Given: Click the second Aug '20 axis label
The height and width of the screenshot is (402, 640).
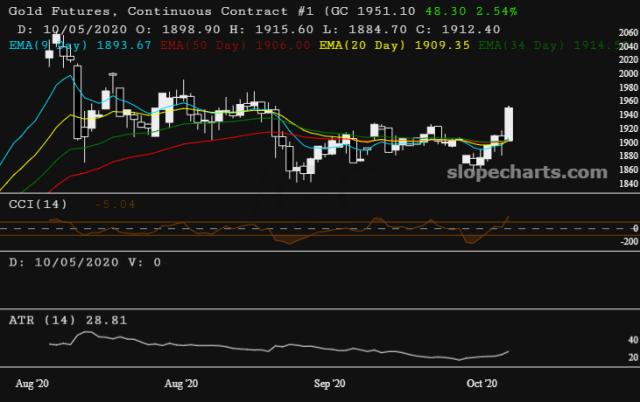Looking at the screenshot, I should (181, 383).
